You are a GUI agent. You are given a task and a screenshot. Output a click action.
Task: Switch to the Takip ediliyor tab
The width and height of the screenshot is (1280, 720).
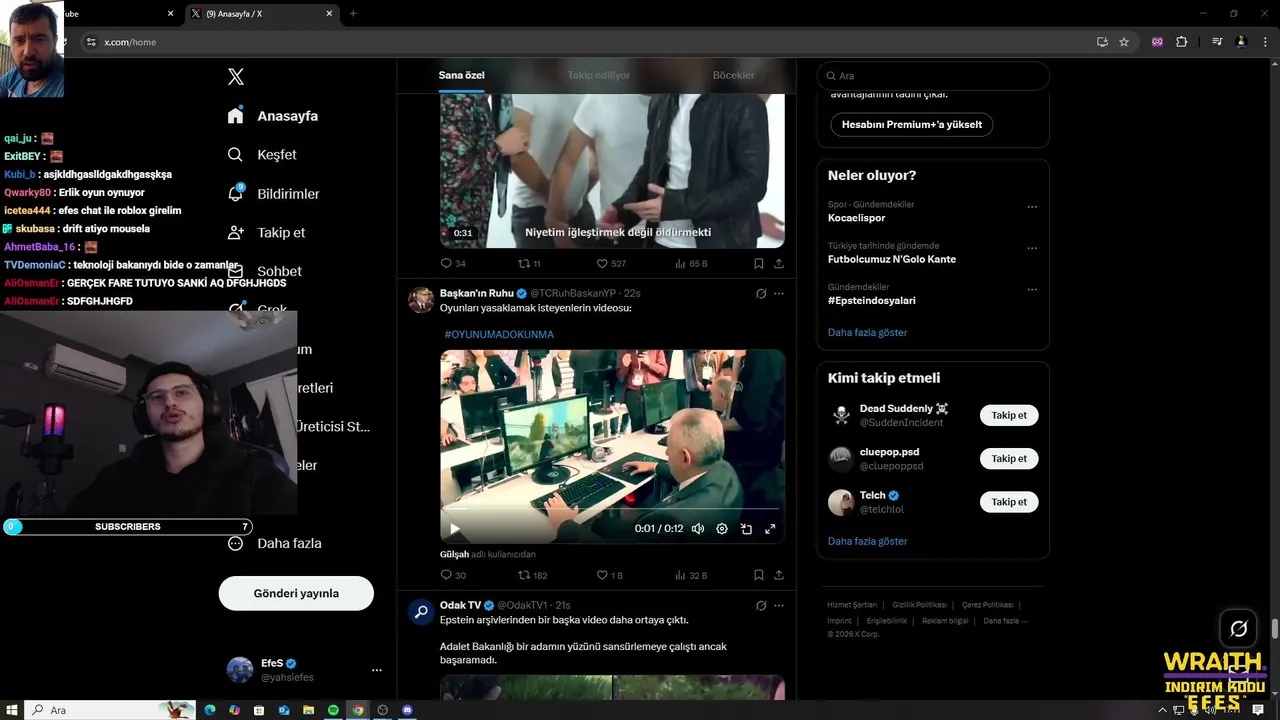coord(598,75)
